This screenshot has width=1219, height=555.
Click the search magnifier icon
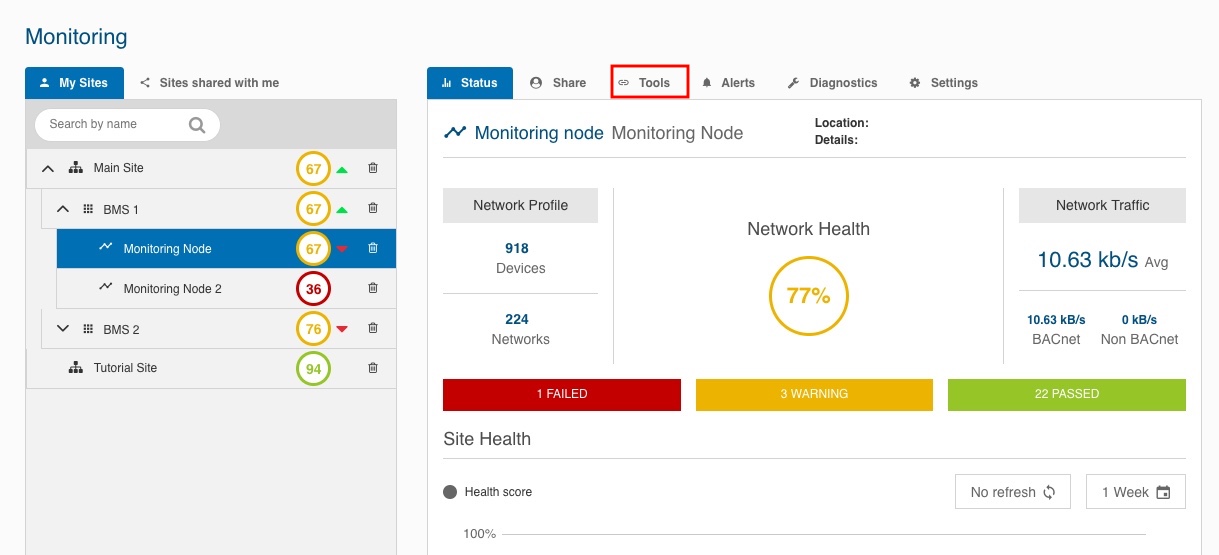tap(197, 125)
